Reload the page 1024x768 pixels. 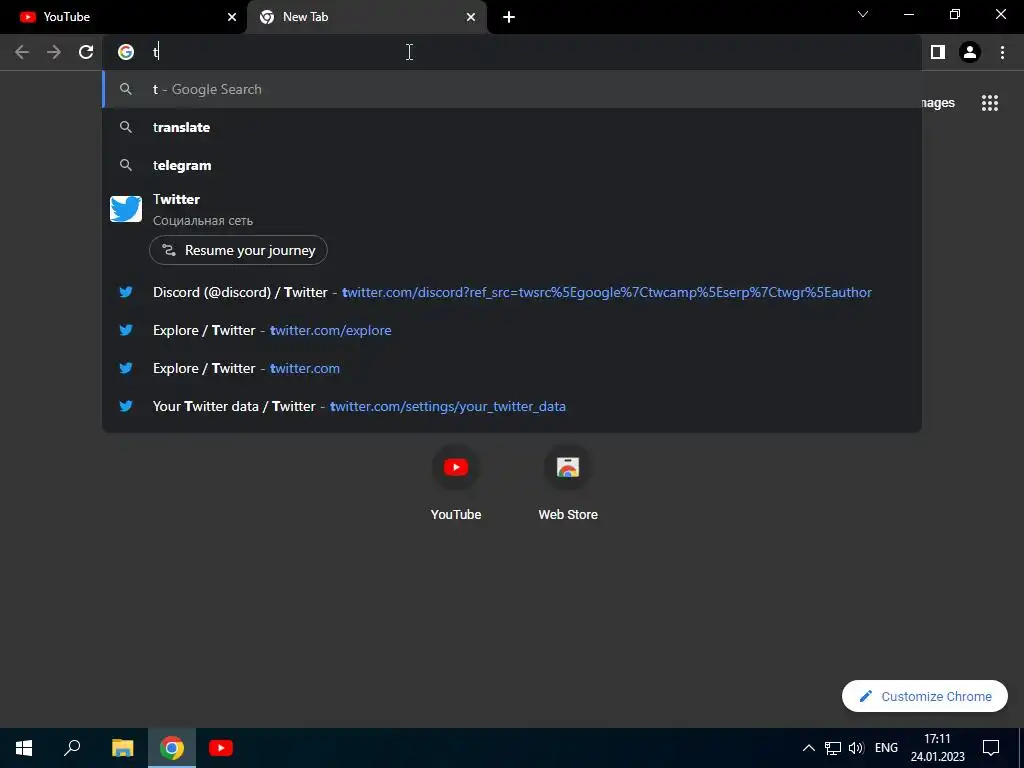coord(86,52)
